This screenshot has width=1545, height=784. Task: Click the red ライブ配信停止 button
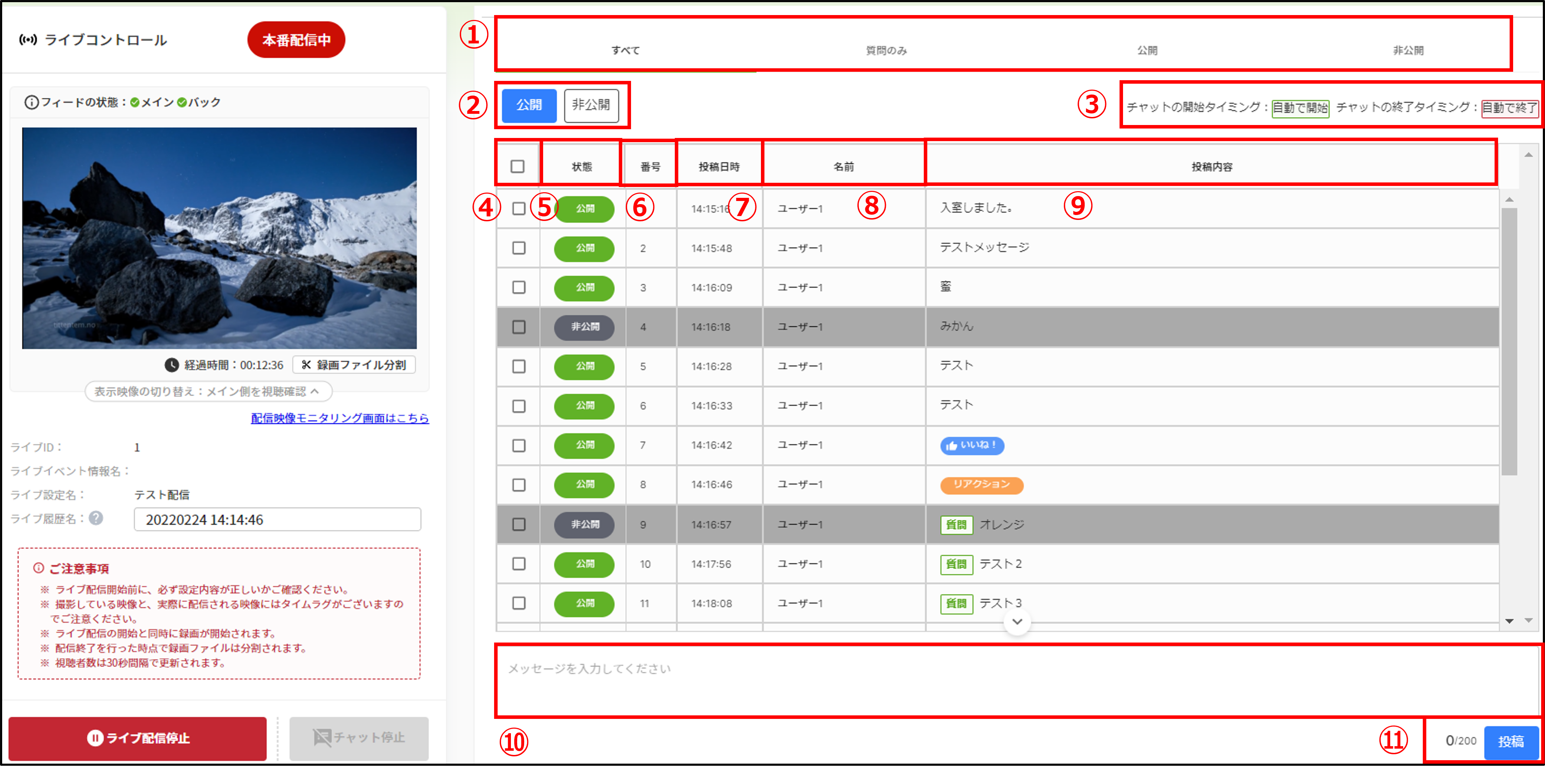138,738
